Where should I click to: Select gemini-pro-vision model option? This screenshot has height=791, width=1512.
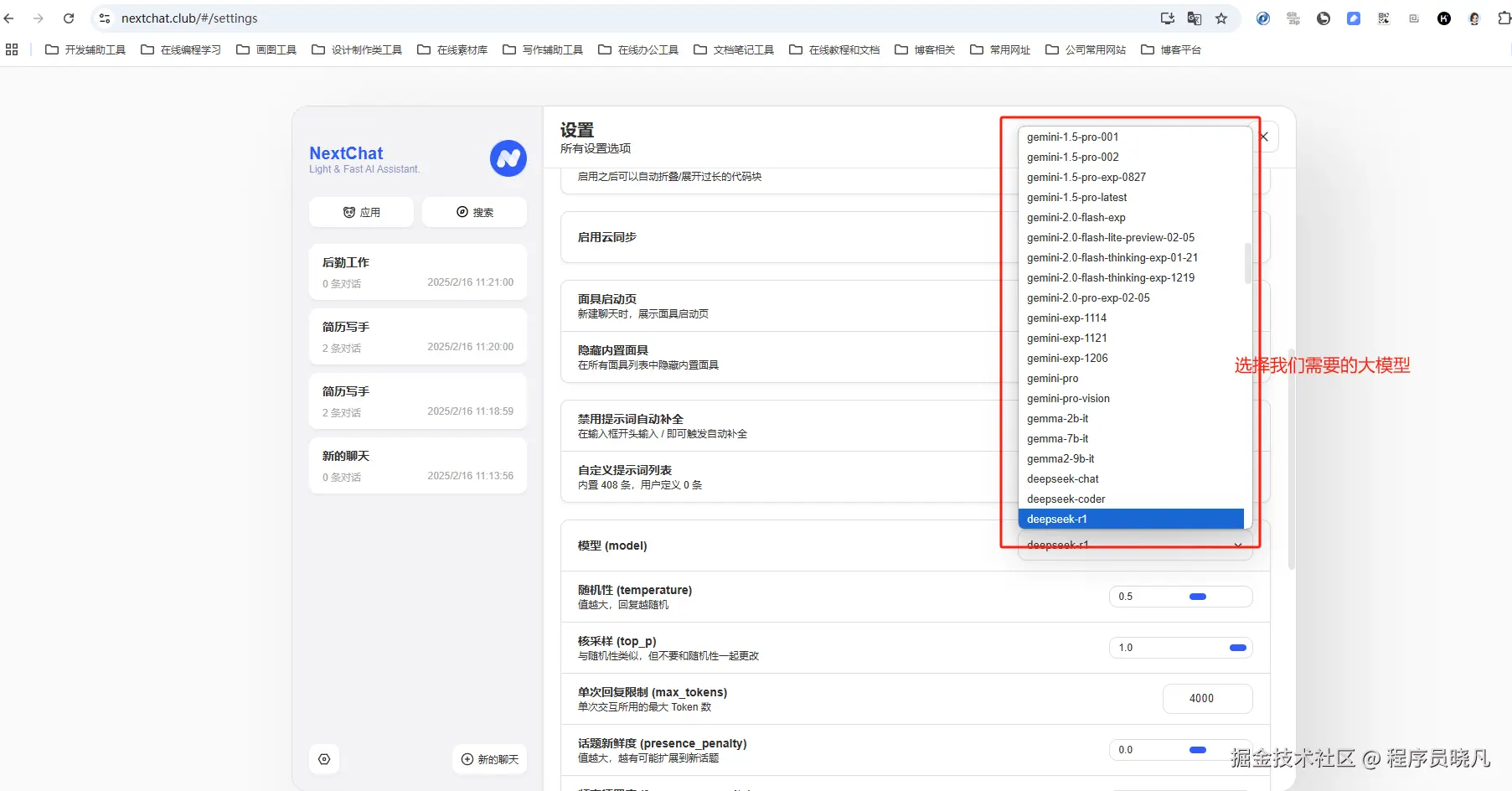pos(1131,398)
